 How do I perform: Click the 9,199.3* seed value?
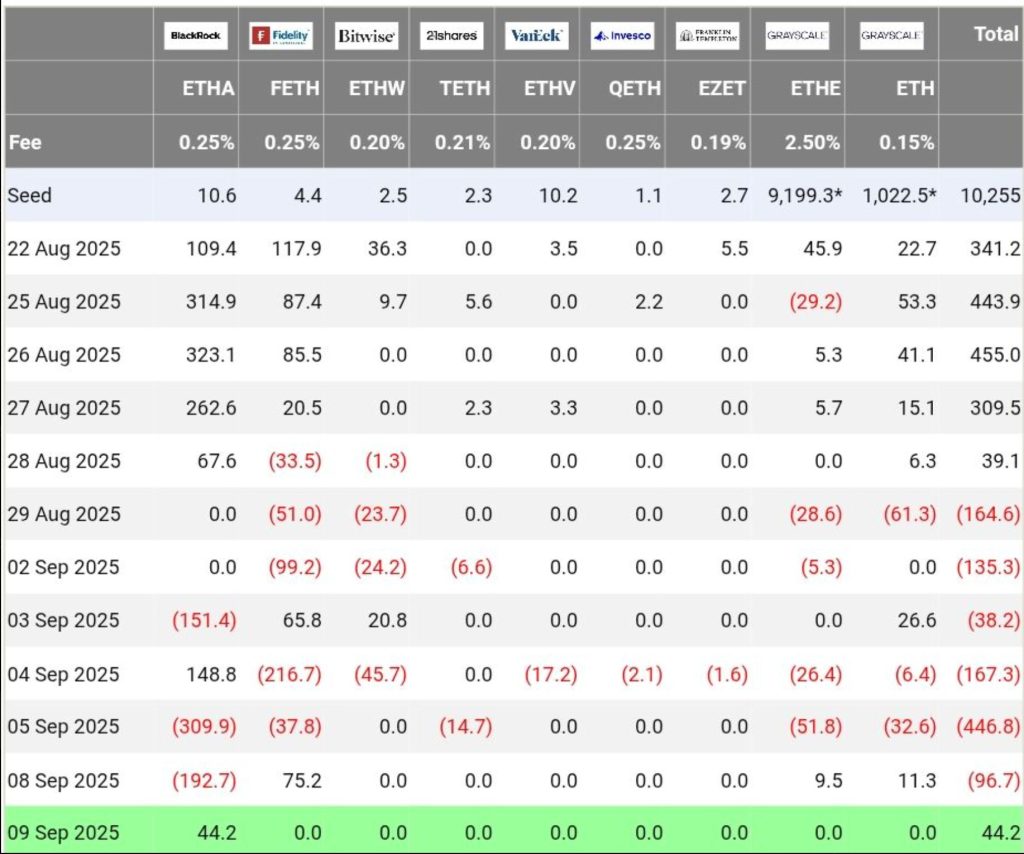(x=804, y=195)
